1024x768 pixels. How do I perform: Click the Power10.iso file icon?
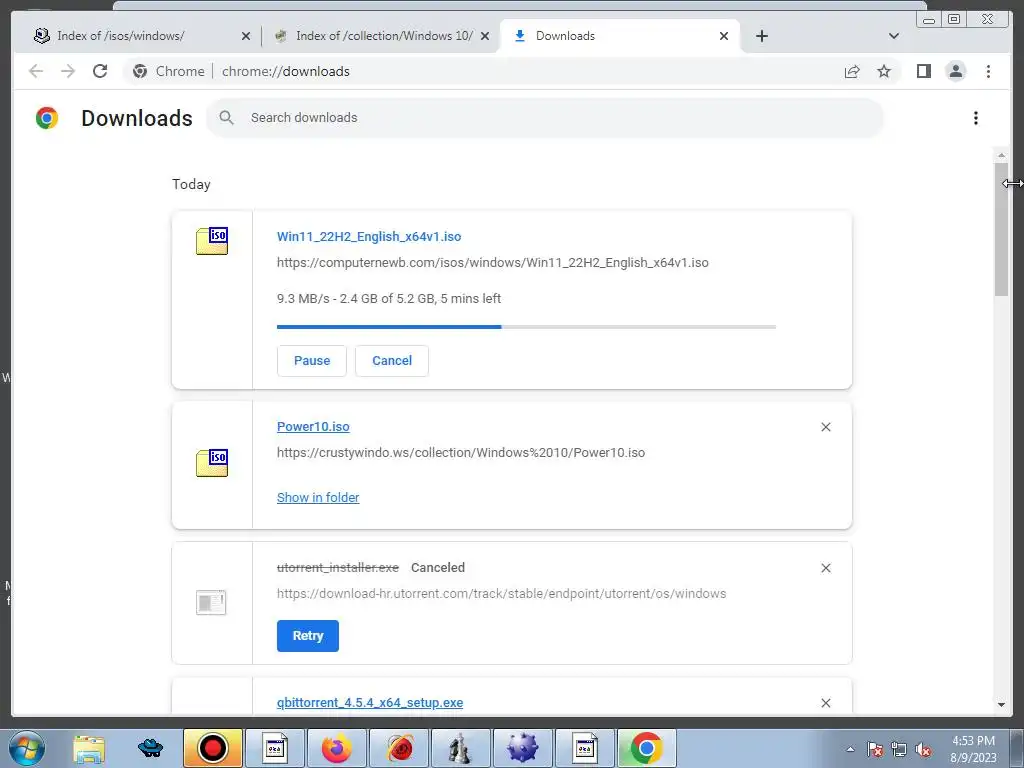pos(212,463)
